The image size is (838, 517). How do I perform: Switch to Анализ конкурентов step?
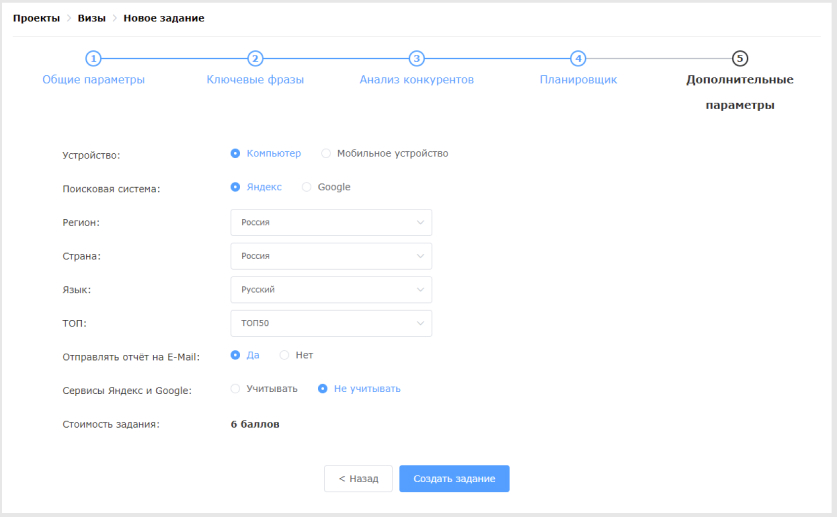coord(416,80)
